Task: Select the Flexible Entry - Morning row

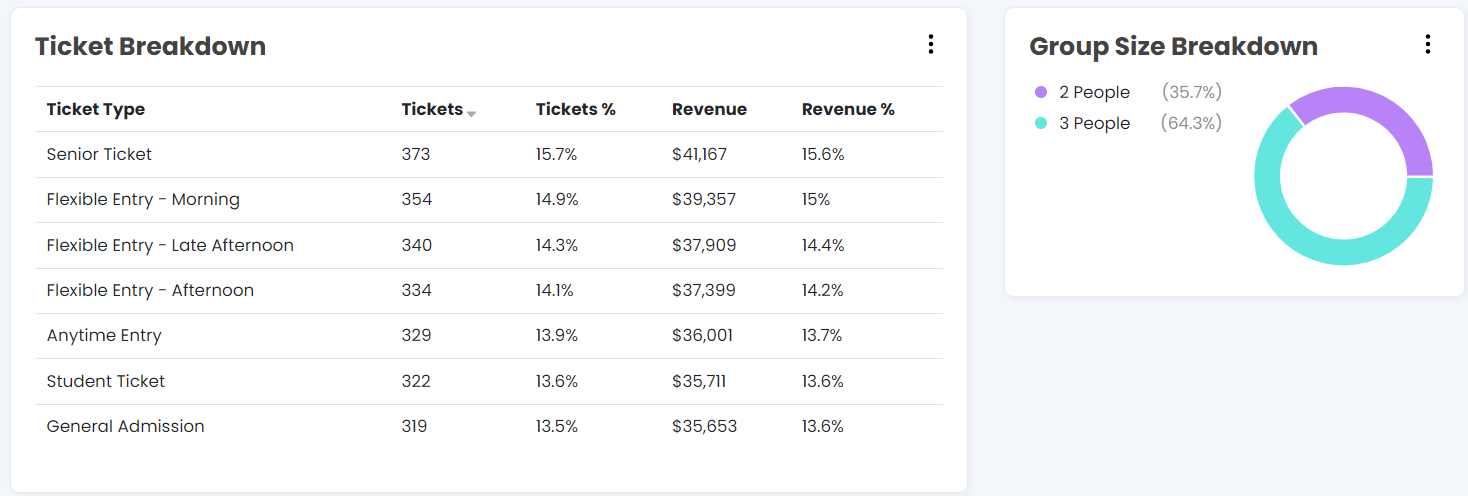Action: (143, 200)
